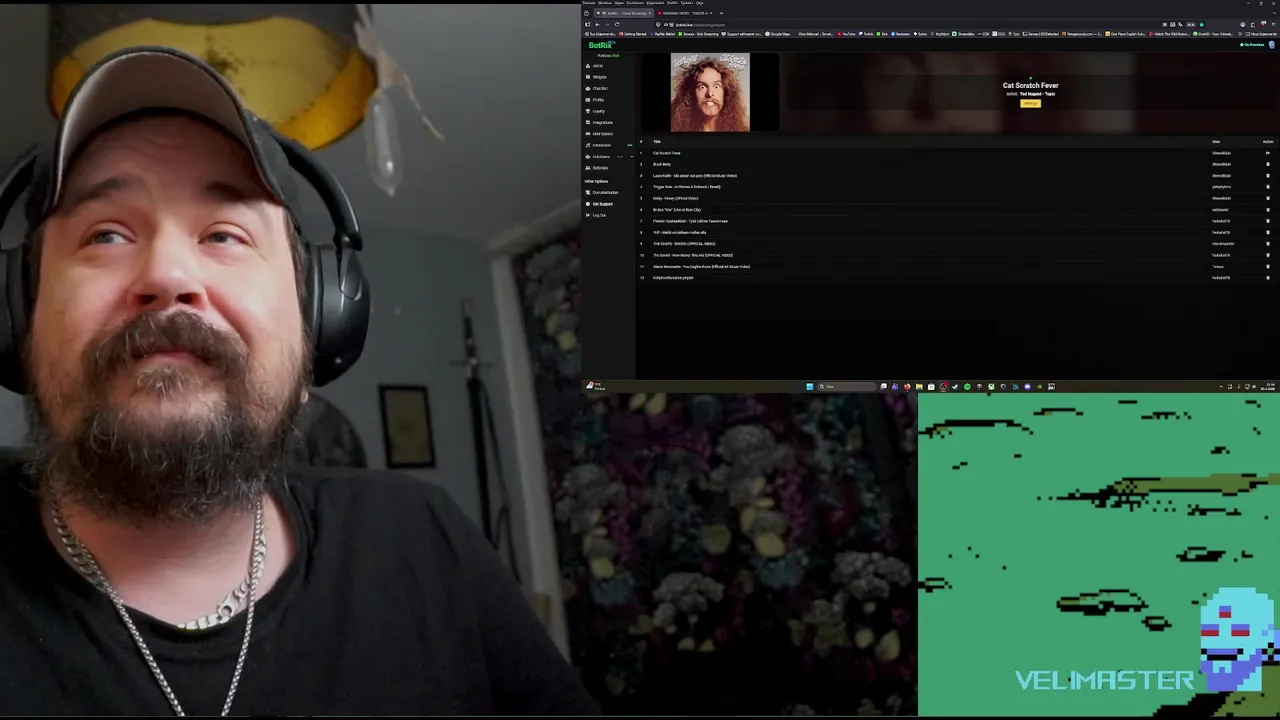Screen dimensions: 1280x720
Task: Skip the Cat Scratch Fever song with fast-forward icon
Action: [x=1268, y=153]
